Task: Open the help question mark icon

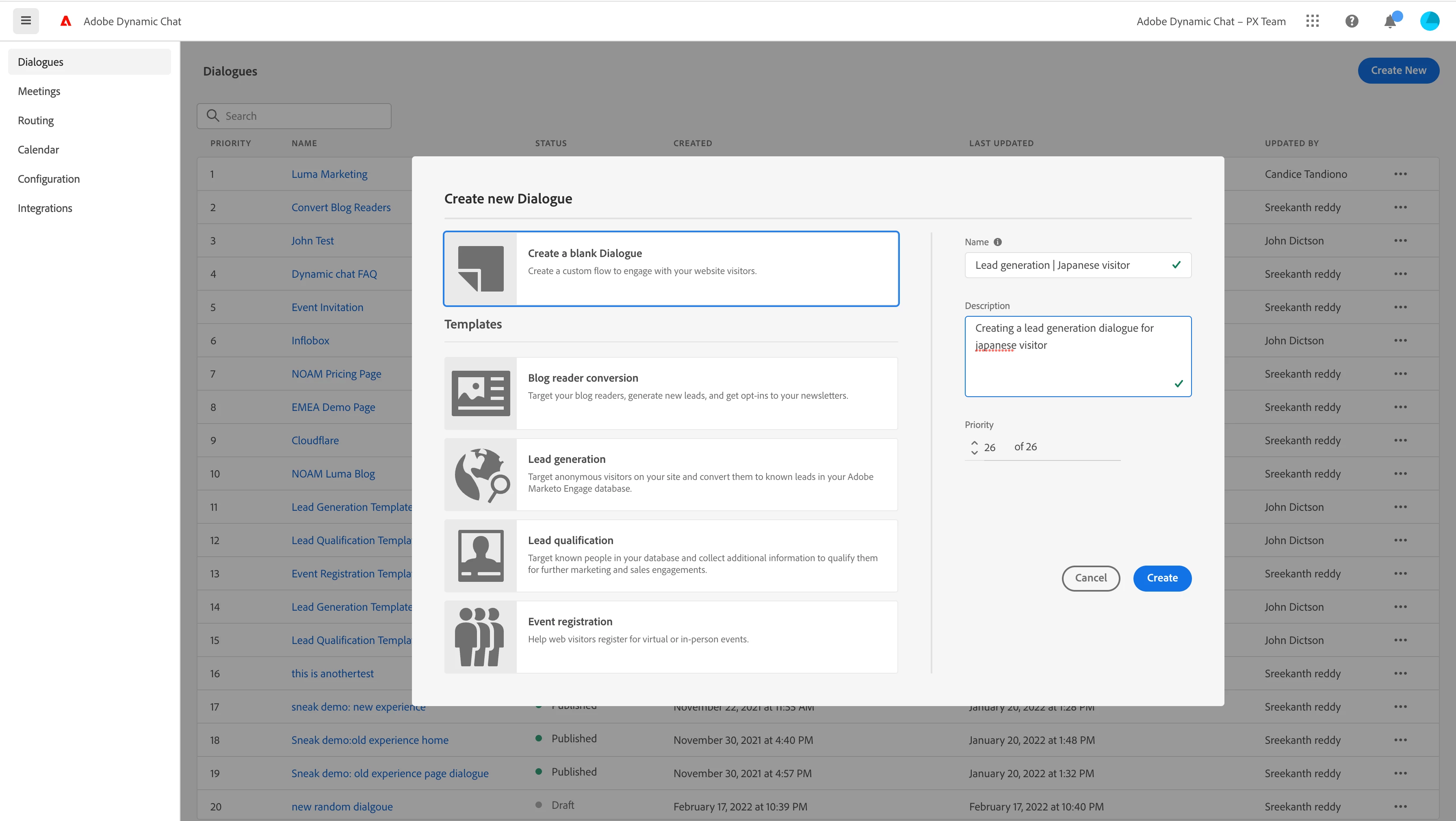Action: (x=1352, y=21)
